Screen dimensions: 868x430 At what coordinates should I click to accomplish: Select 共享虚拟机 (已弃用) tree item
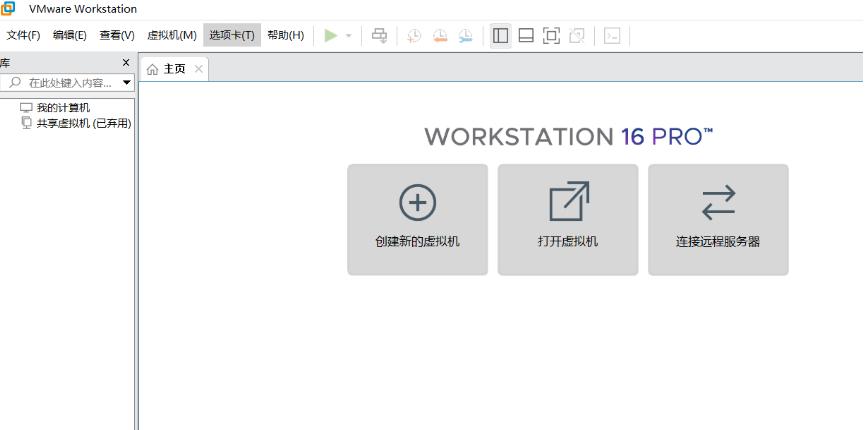tap(84, 123)
